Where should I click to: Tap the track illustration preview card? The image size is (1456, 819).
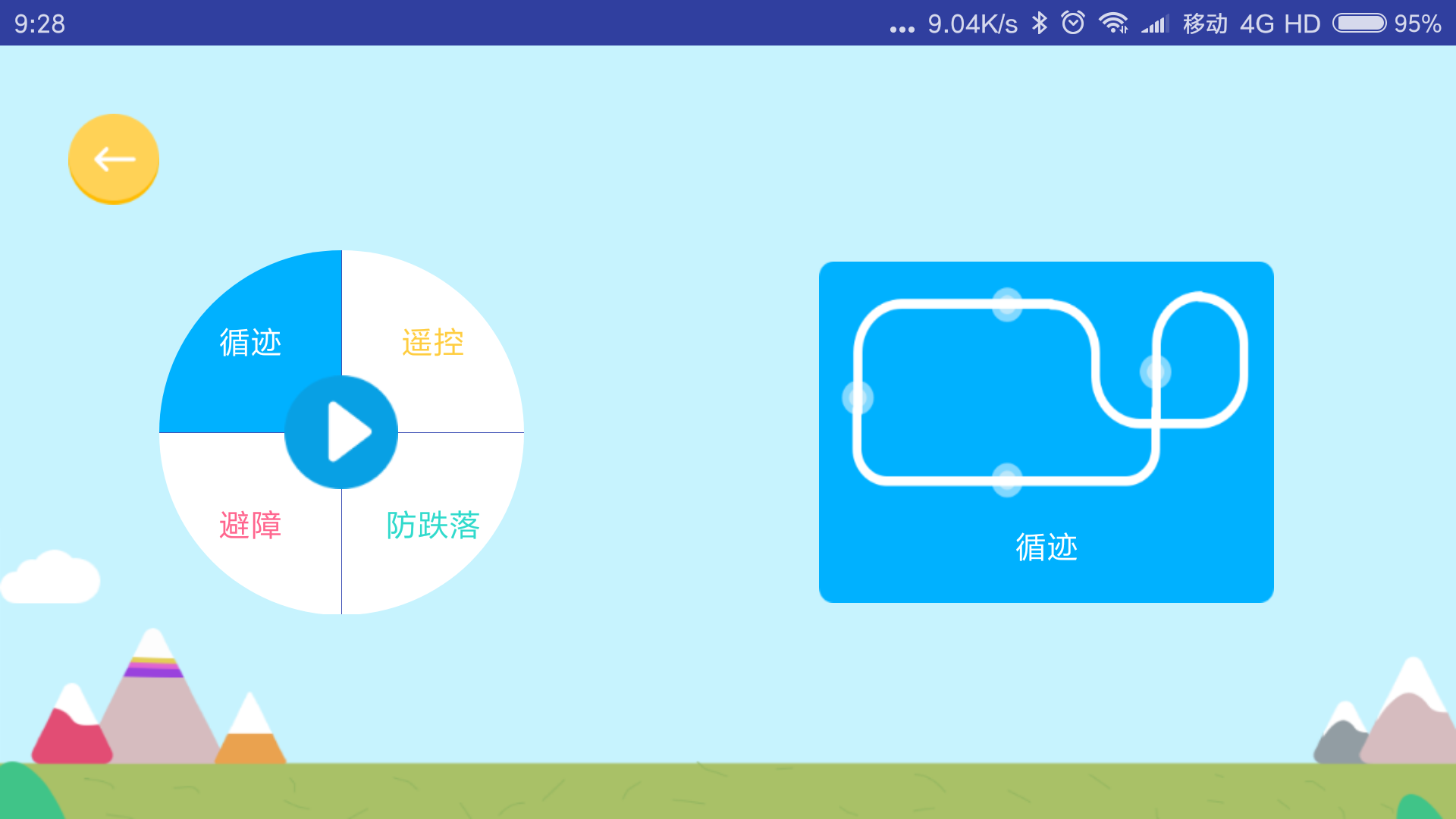click(x=1046, y=431)
